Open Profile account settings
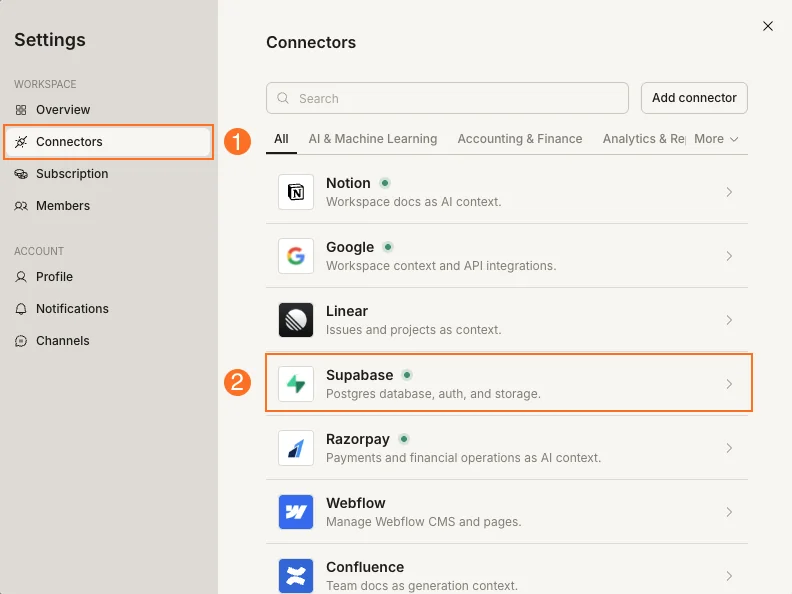This screenshot has height=594, width=792. (108, 277)
